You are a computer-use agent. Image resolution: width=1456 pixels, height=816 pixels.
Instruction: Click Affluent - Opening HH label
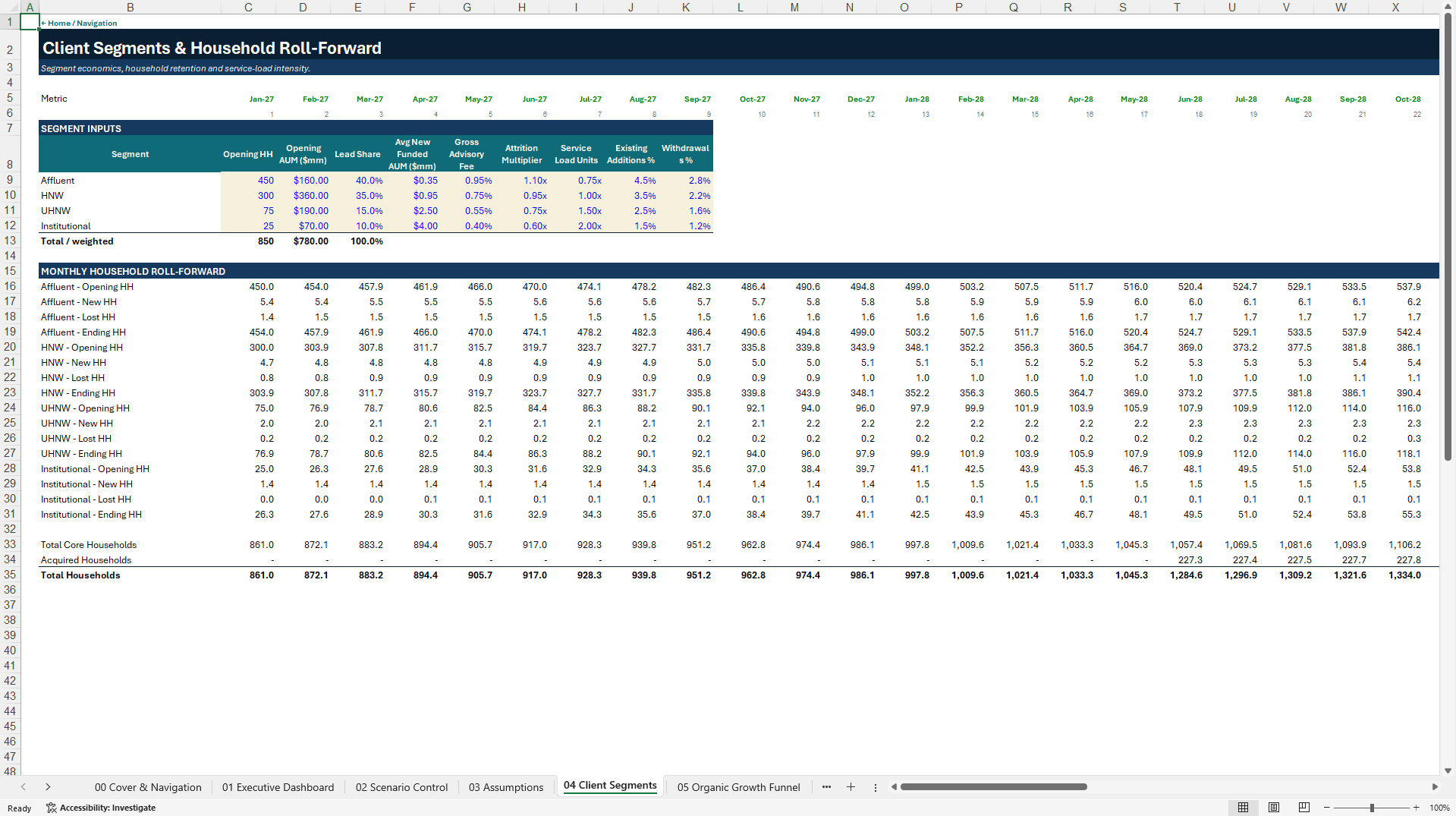[x=86, y=286]
